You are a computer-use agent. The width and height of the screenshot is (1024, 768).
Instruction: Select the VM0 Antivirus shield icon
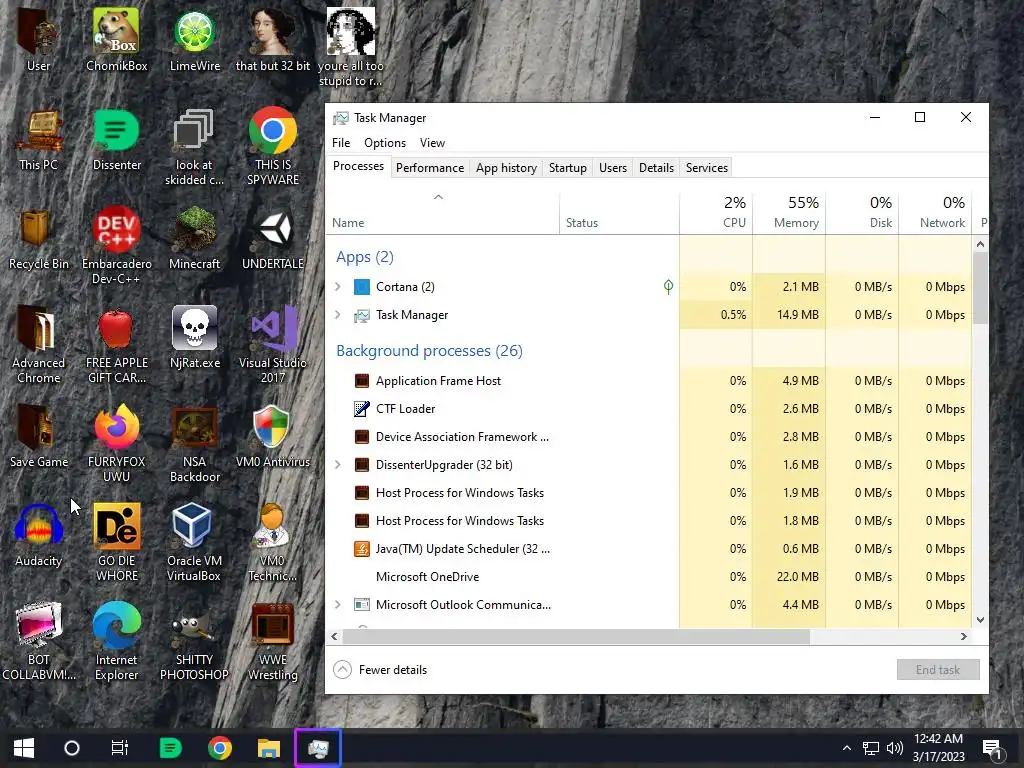273,437
